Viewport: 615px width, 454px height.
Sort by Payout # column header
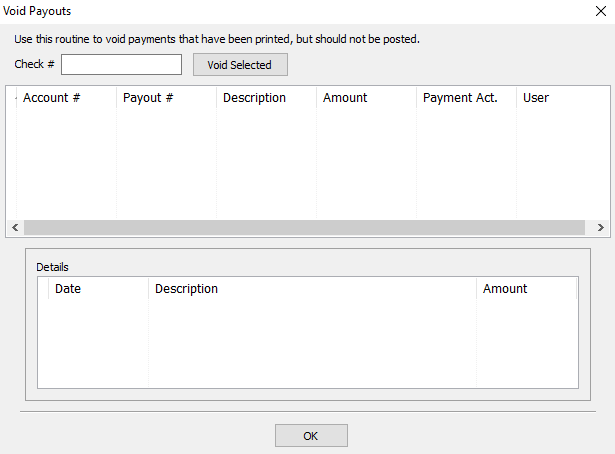(x=166, y=98)
